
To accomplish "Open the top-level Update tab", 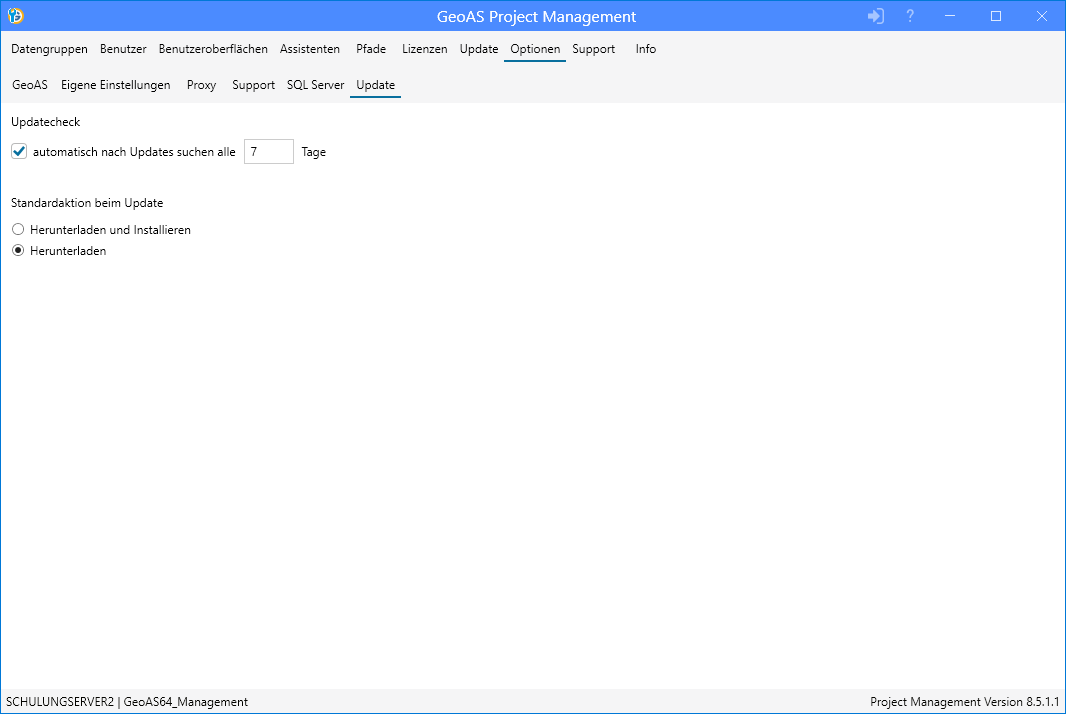I will click(479, 49).
